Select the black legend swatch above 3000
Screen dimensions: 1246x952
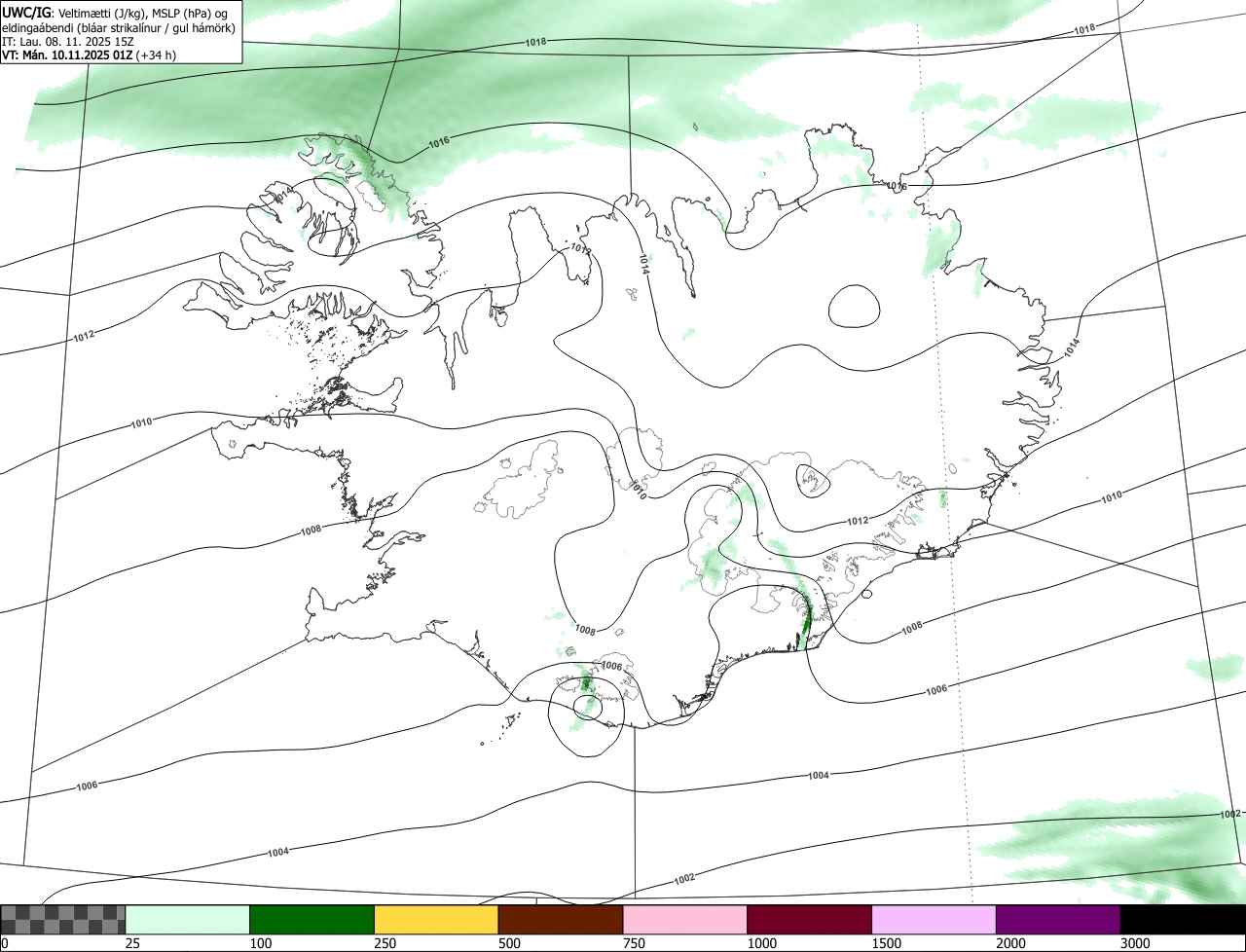(x=1183, y=920)
